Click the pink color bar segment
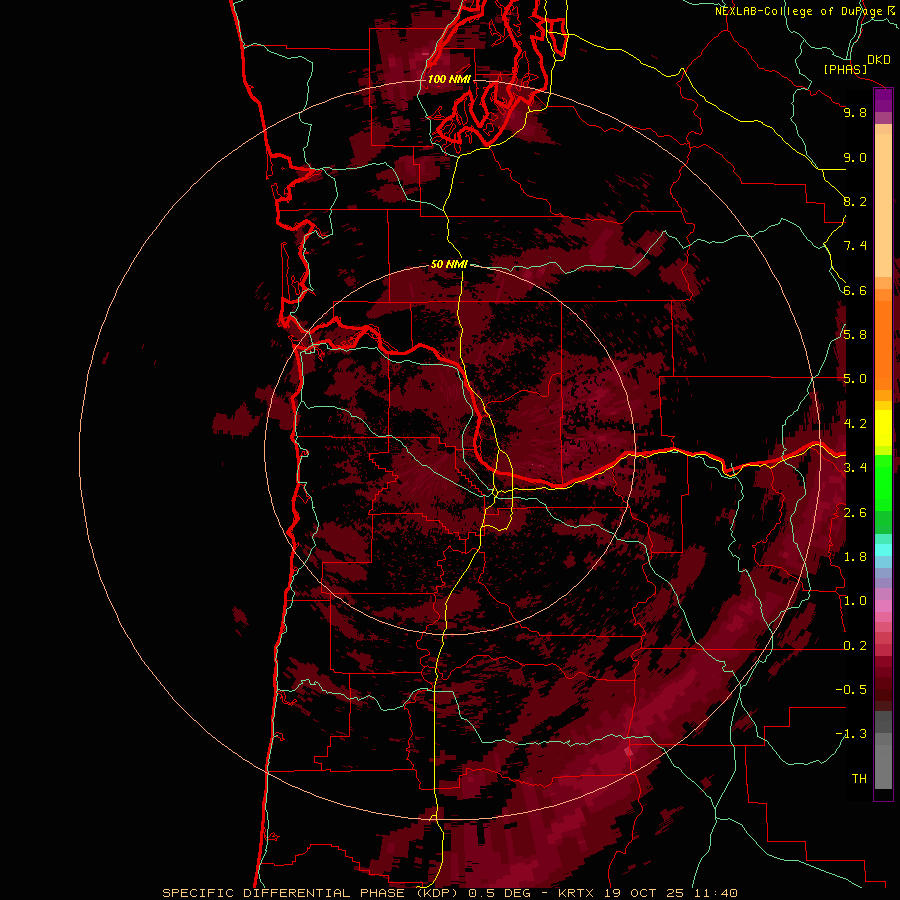 [x=883, y=606]
